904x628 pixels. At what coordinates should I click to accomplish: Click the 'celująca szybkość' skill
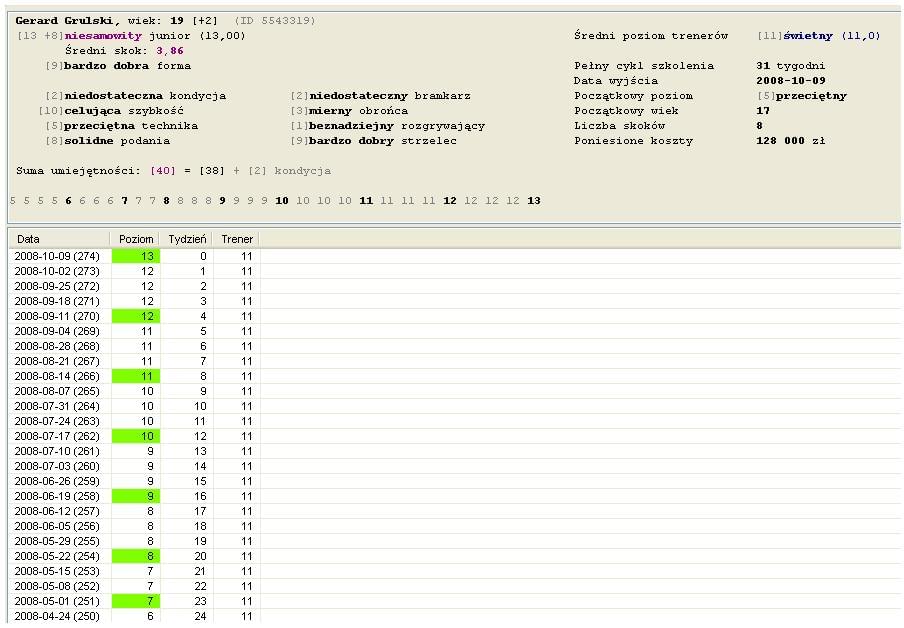(123, 111)
